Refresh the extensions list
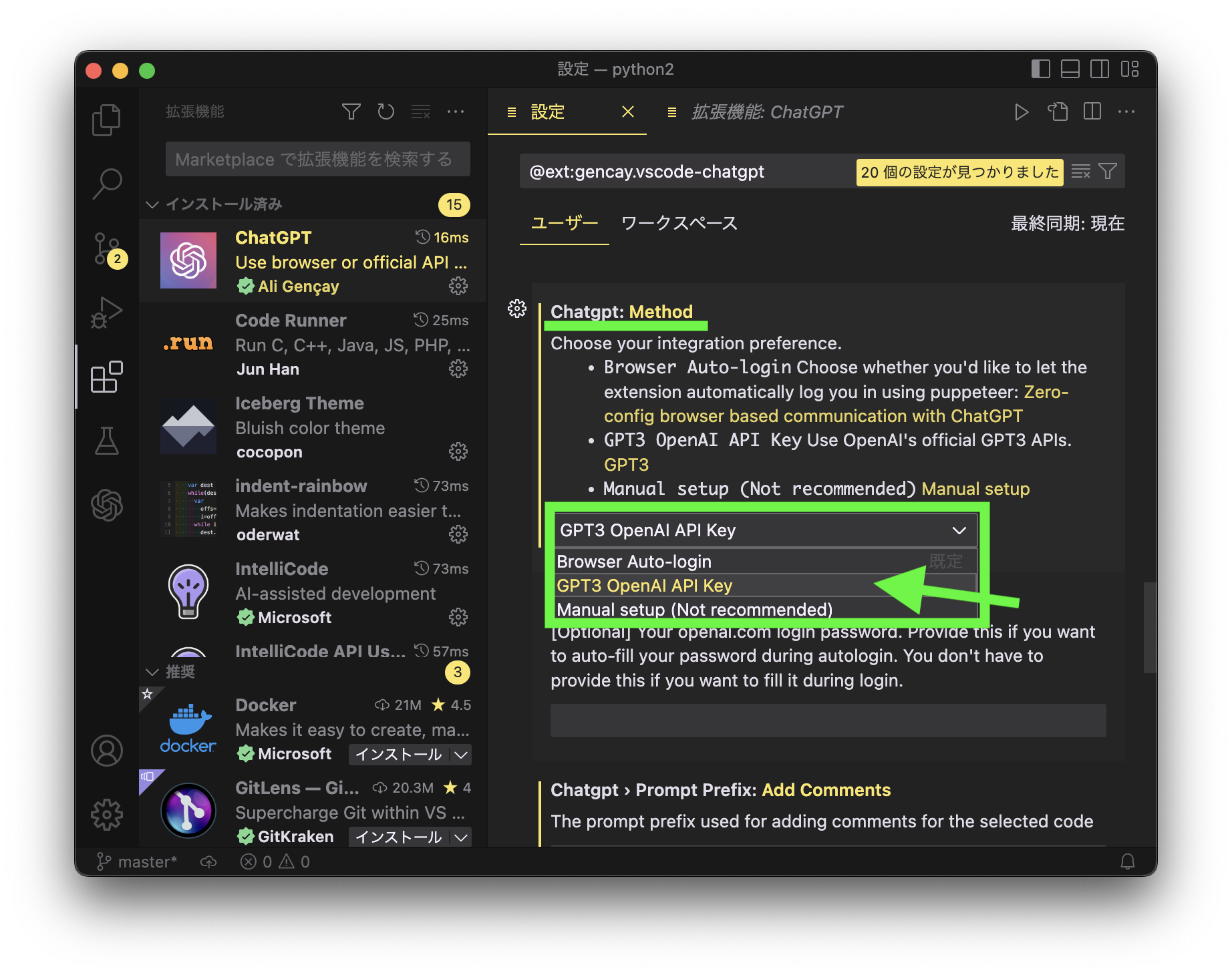Viewport: 1232px width, 975px height. (386, 112)
